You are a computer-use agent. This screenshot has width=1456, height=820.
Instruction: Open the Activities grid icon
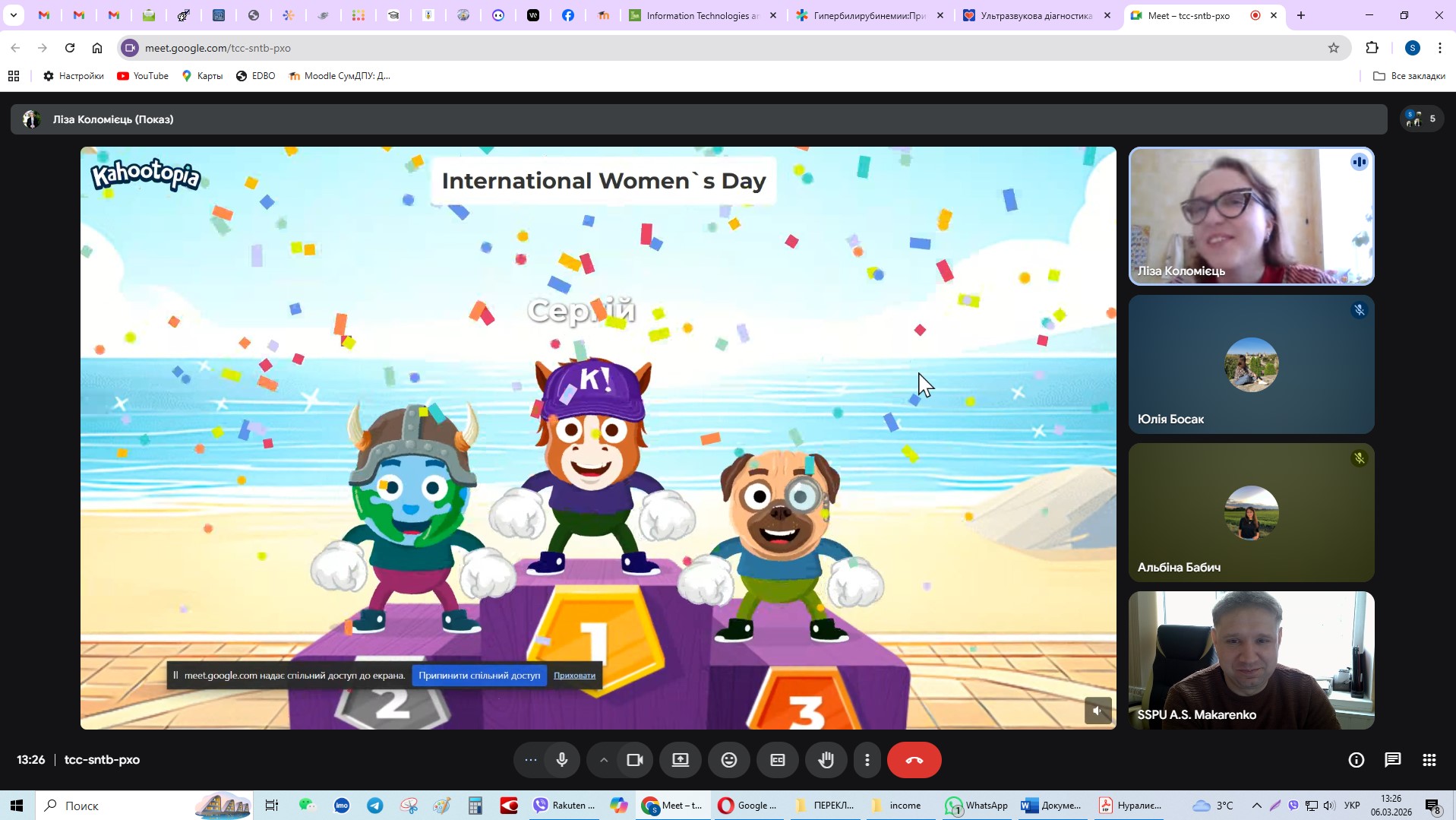point(1429,760)
